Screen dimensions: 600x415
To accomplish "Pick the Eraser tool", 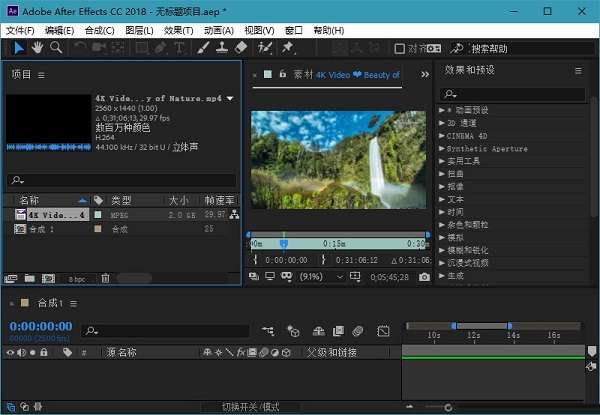I will (243, 47).
